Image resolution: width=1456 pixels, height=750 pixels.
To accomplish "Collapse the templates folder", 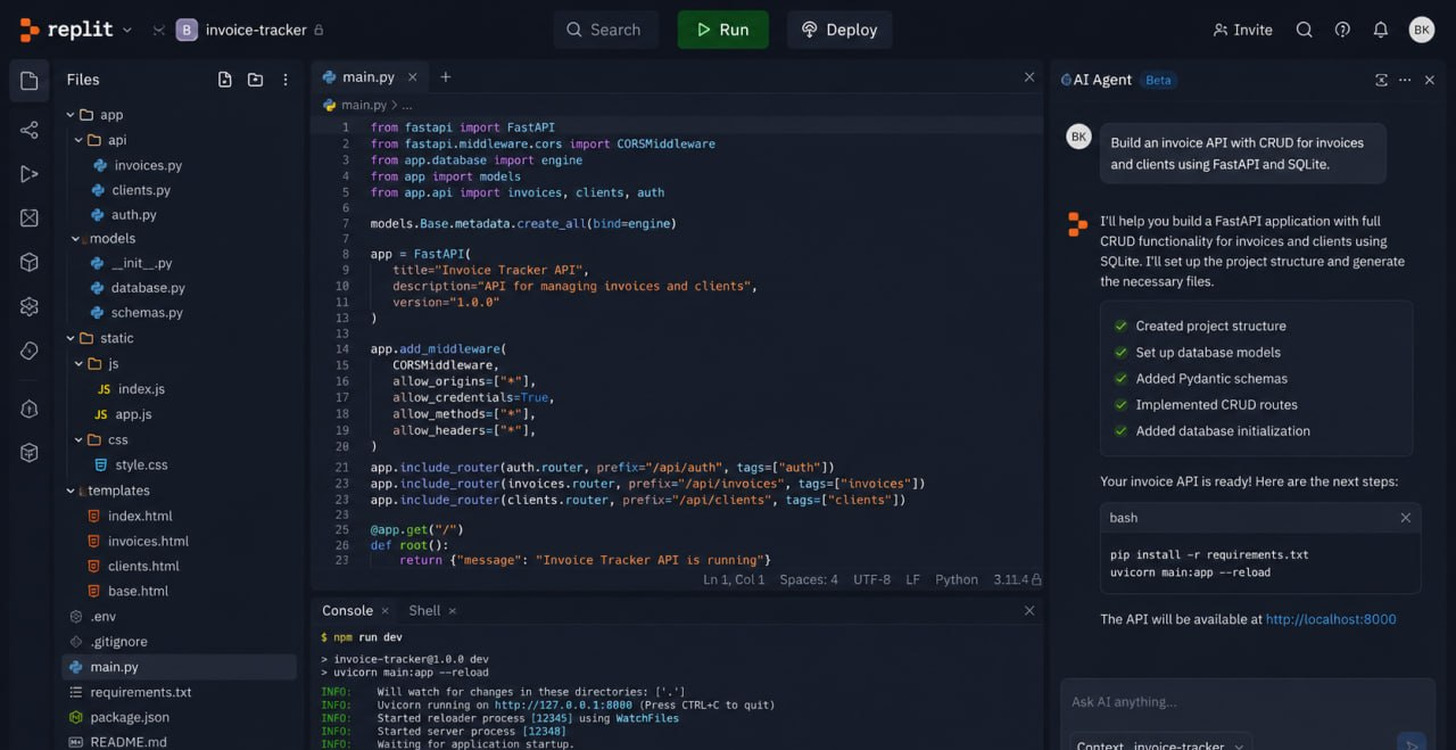I will click(x=70, y=491).
